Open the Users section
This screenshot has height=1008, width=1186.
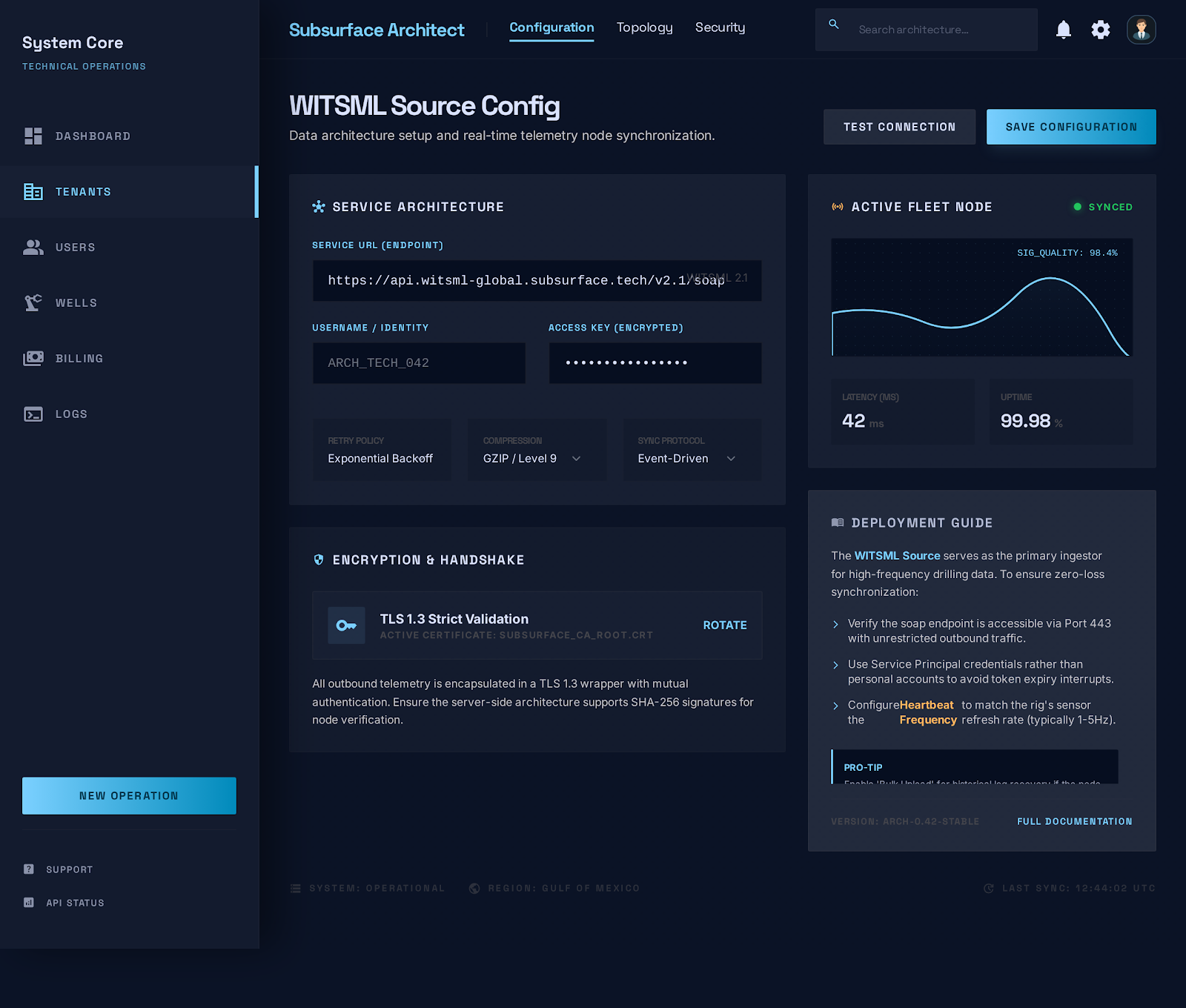pos(33,247)
